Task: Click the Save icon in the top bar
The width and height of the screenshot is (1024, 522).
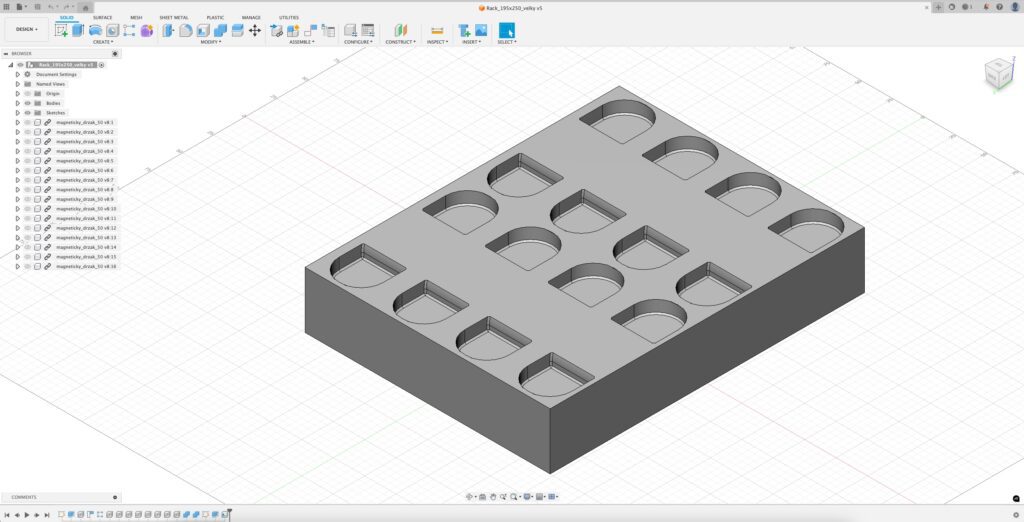Action: click(x=37, y=7)
